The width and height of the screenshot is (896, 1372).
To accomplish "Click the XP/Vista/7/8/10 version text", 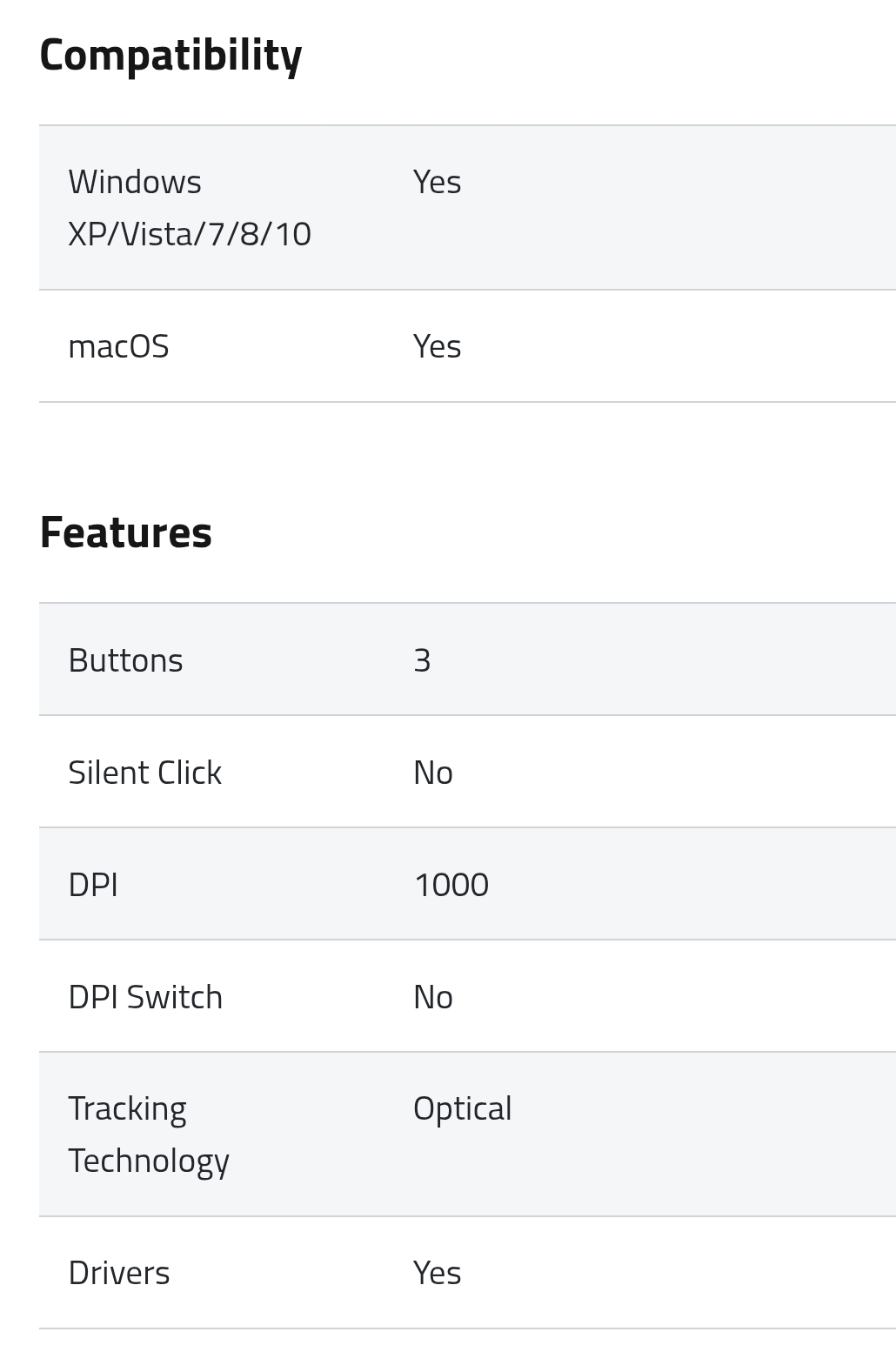I will click(190, 234).
